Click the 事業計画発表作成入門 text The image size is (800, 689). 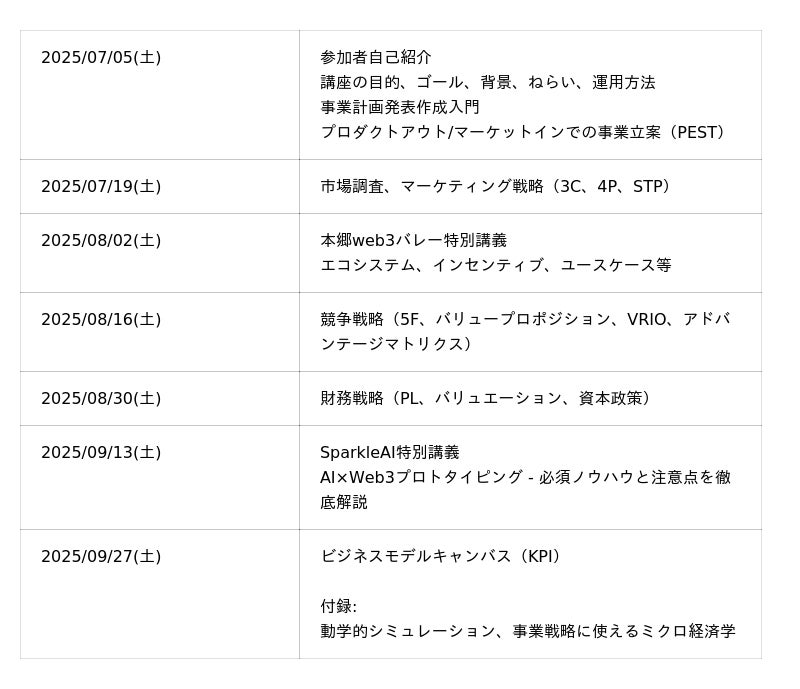click(x=400, y=107)
